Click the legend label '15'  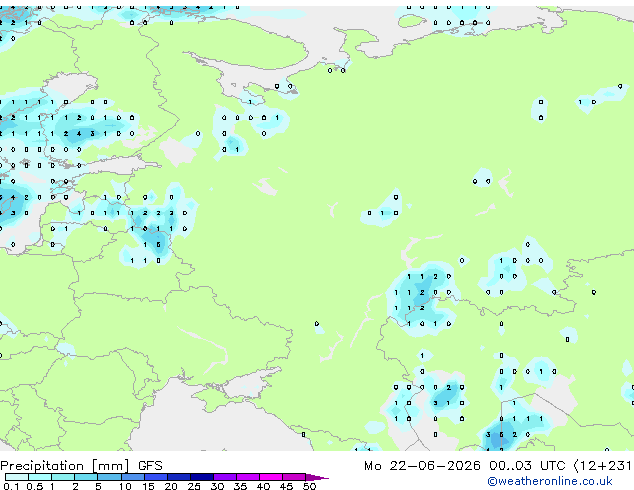point(148,486)
